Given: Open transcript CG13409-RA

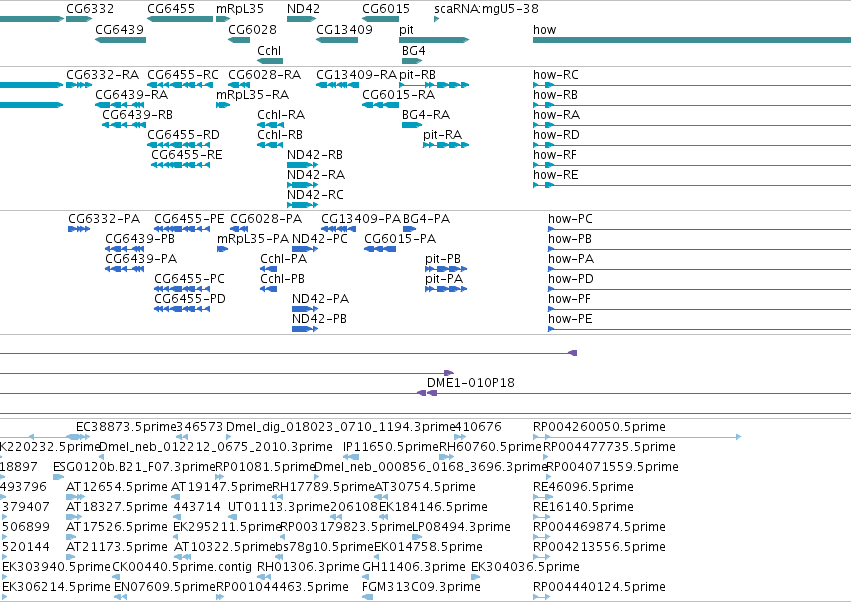Looking at the screenshot, I should 357,74.
